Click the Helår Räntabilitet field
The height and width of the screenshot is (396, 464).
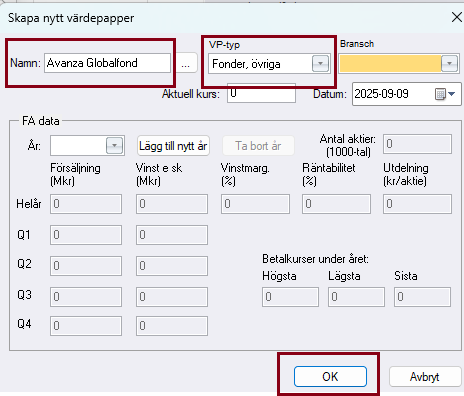(x=336, y=204)
